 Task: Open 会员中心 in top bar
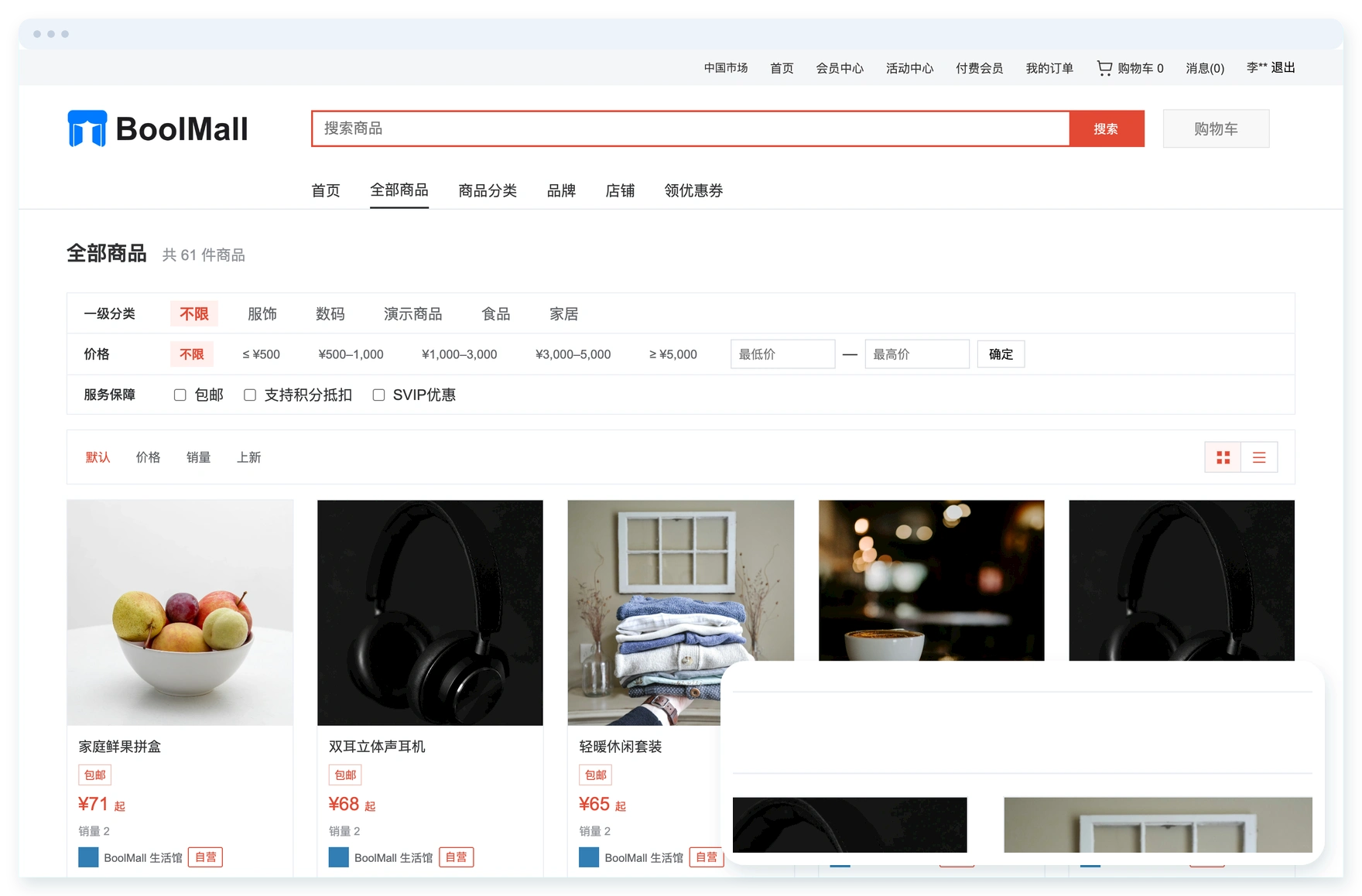point(840,68)
